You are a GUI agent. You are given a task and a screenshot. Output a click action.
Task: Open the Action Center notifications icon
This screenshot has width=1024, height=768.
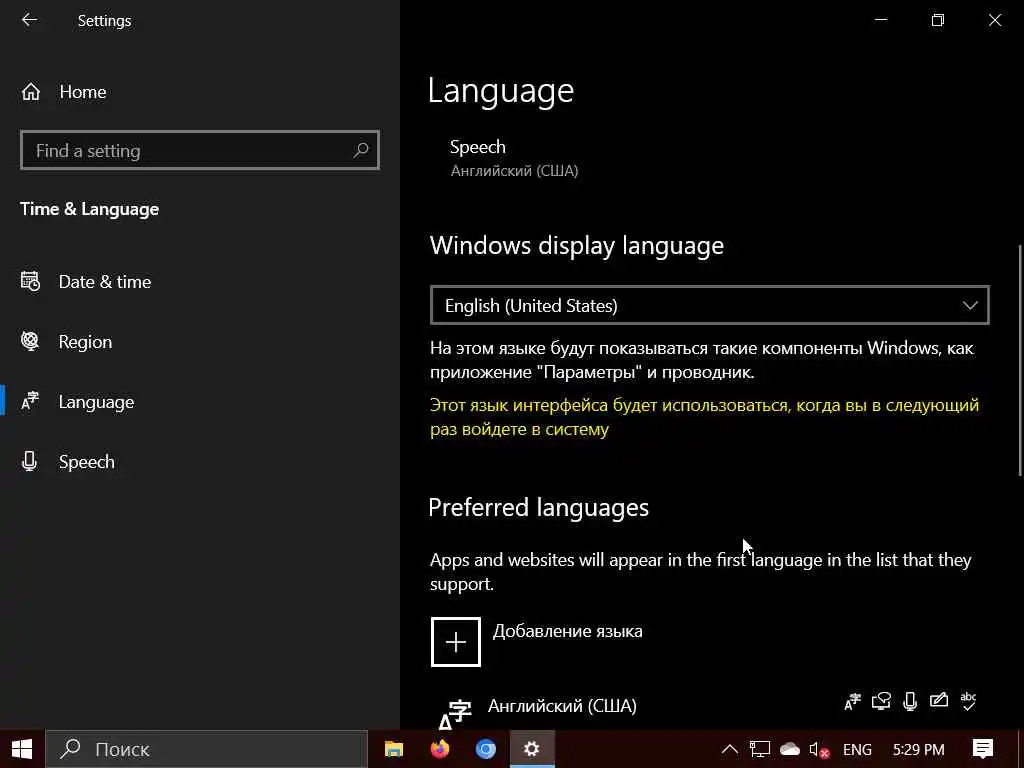[982, 749]
